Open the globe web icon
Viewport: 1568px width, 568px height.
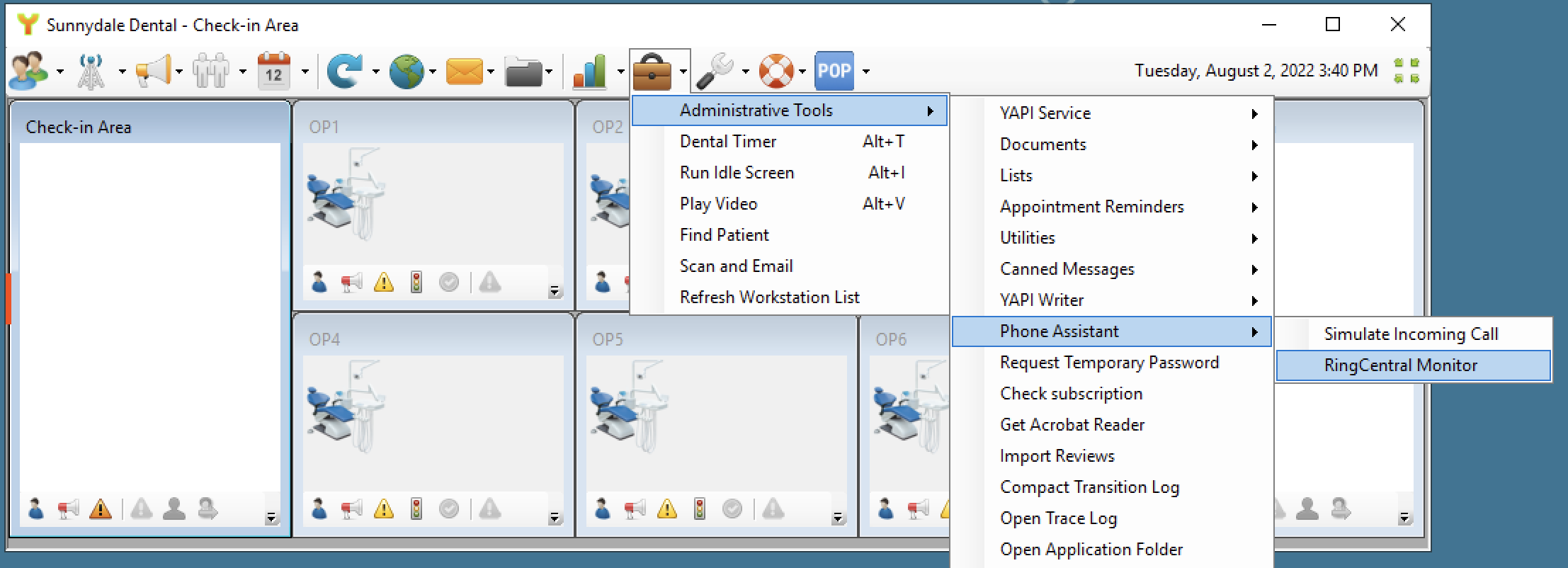coord(407,71)
